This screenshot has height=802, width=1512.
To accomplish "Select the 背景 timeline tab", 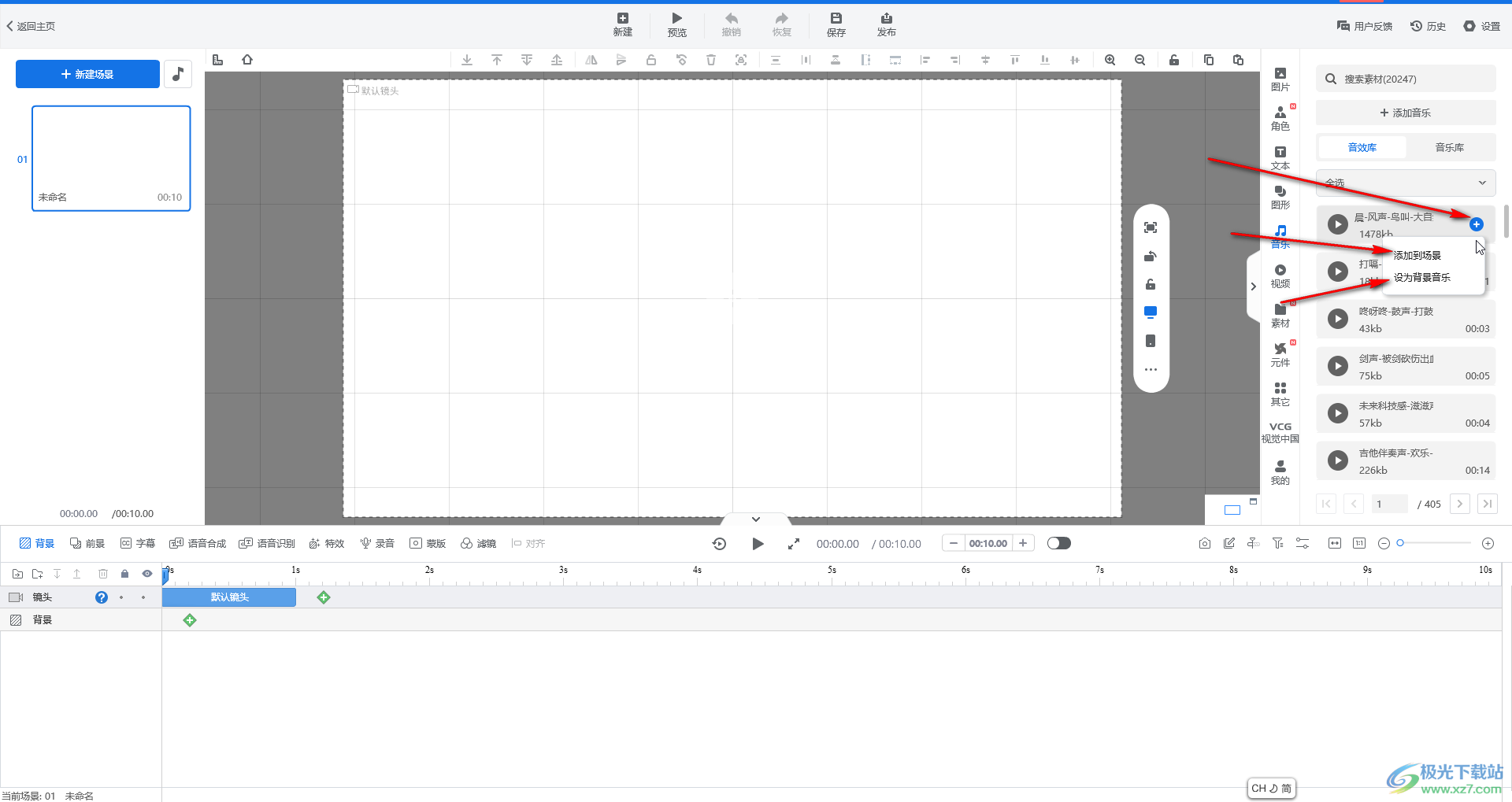I will [x=37, y=543].
